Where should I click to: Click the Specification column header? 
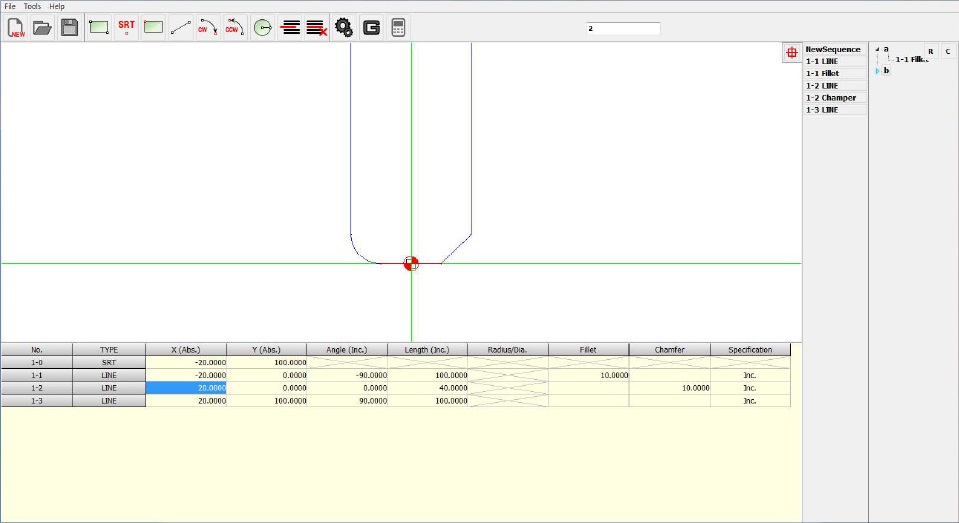click(750, 350)
